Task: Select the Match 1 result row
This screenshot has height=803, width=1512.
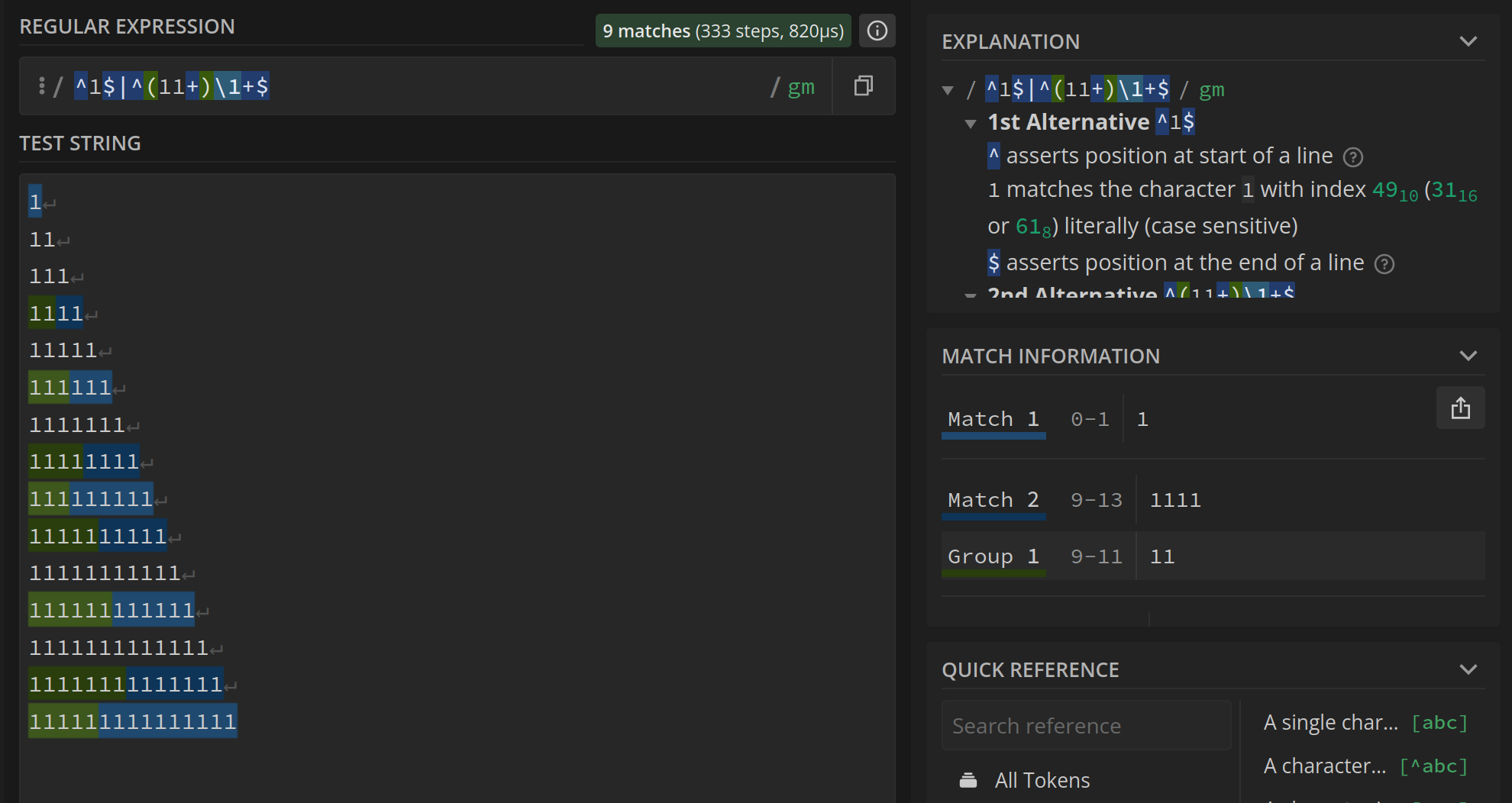Action: [993, 419]
